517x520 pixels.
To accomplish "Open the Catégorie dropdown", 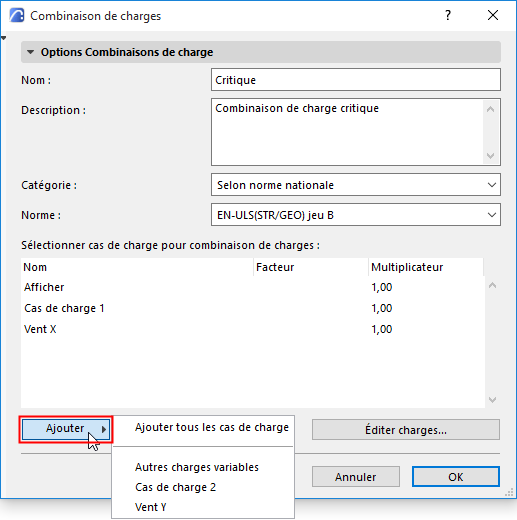I will (356, 185).
